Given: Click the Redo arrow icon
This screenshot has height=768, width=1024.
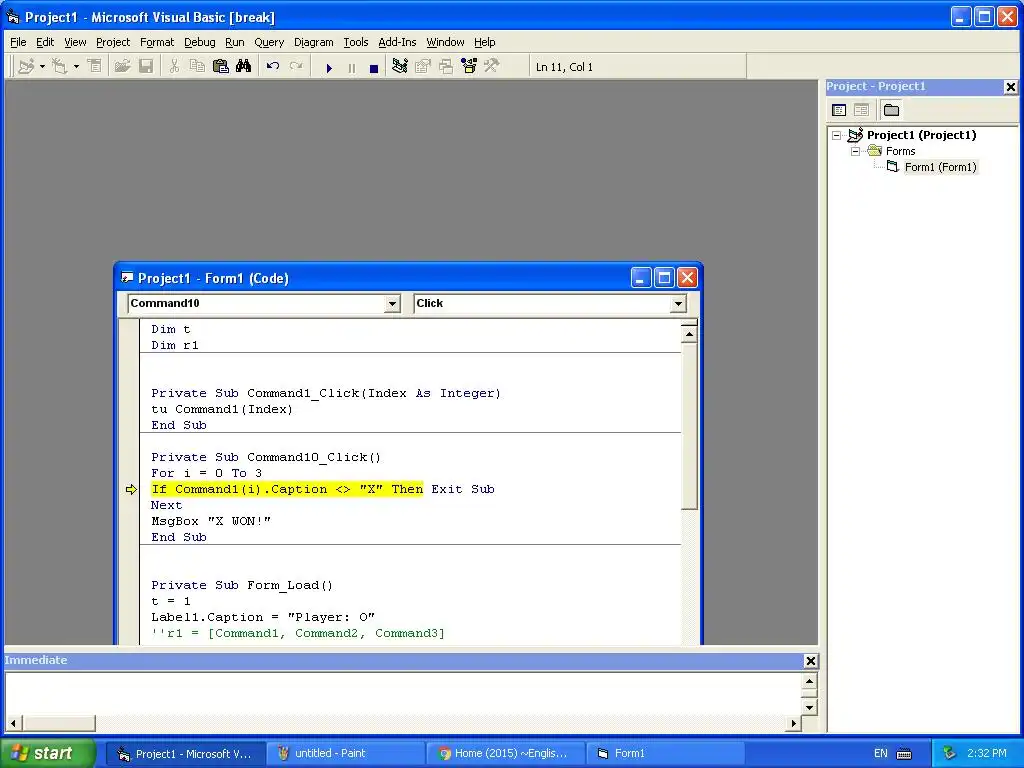Looking at the screenshot, I should click(296, 67).
